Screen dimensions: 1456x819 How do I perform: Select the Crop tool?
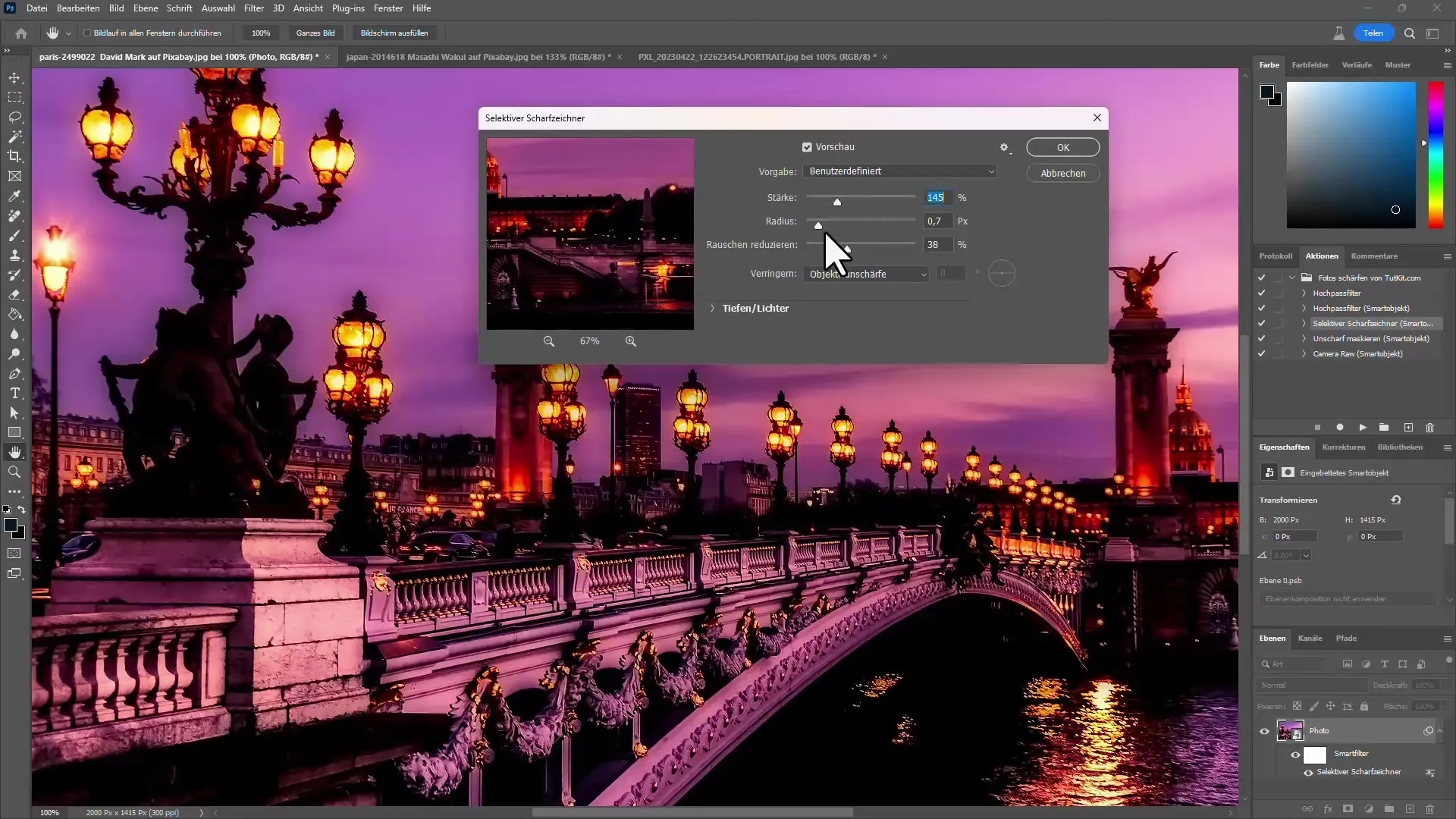[x=14, y=156]
